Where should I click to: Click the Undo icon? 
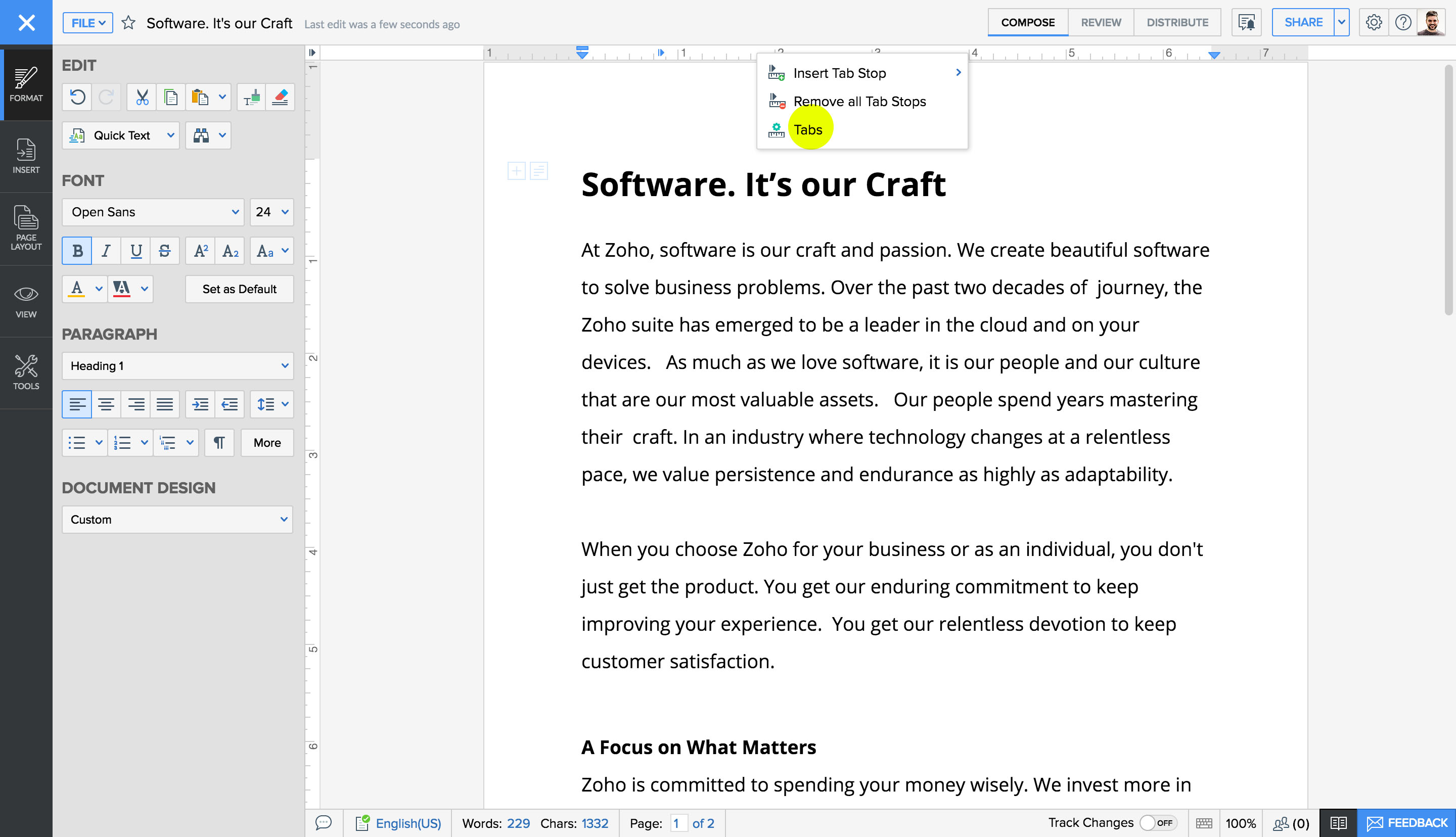(x=77, y=97)
